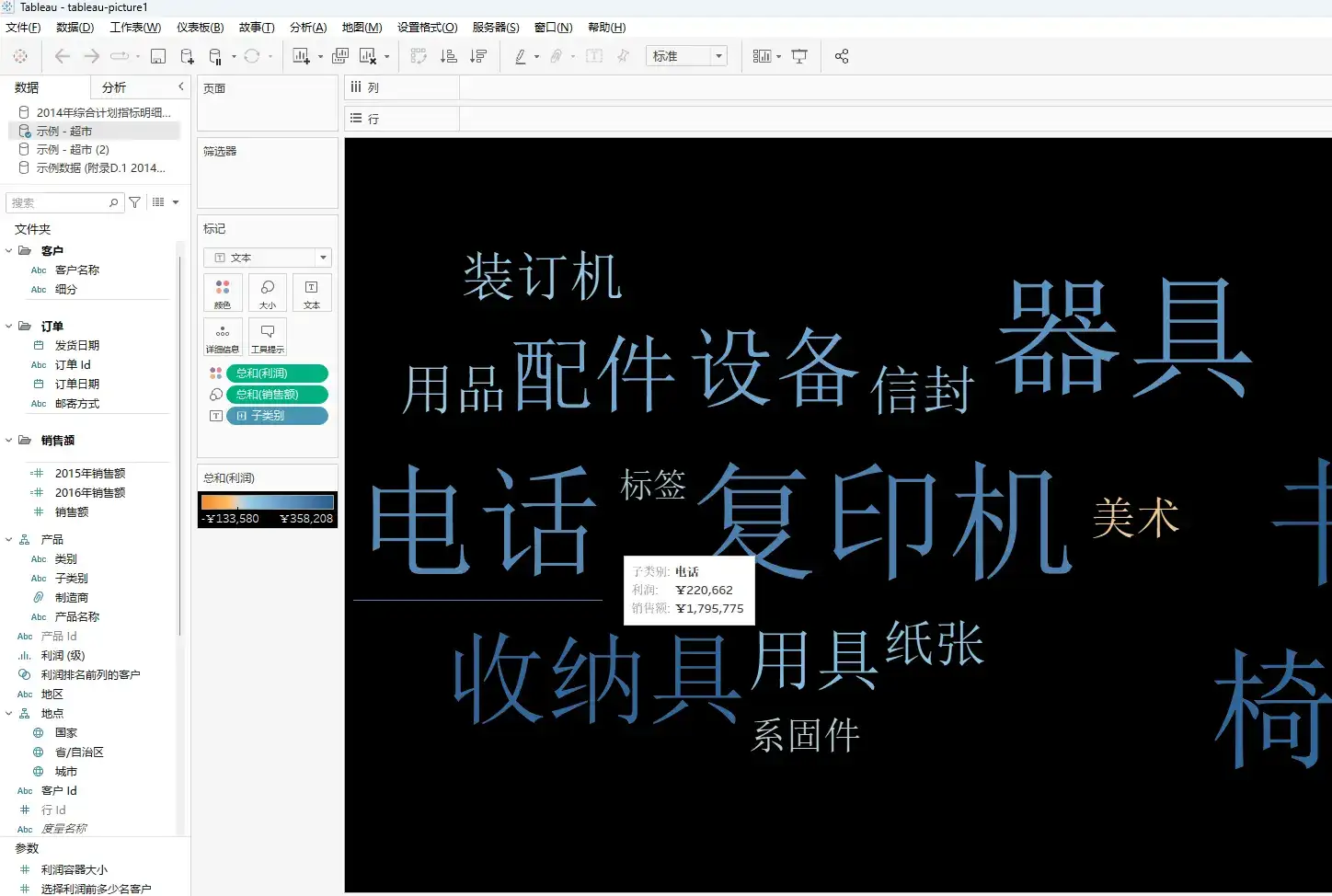Open the 颜色 (Color) mark card
The image size is (1332, 896).
pyautogui.click(x=223, y=293)
